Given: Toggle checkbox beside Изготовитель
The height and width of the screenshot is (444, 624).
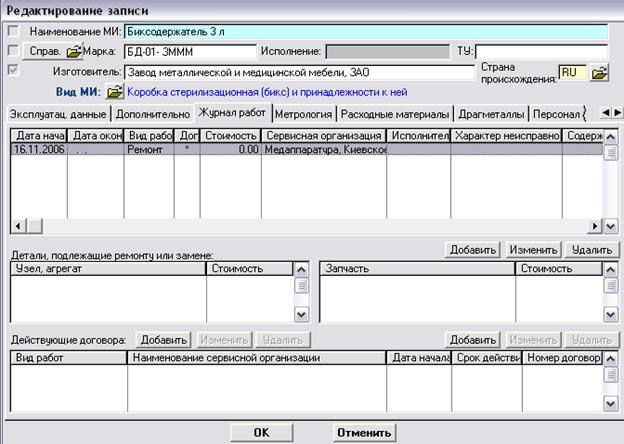Looking at the screenshot, I should pyautogui.click(x=13, y=71).
